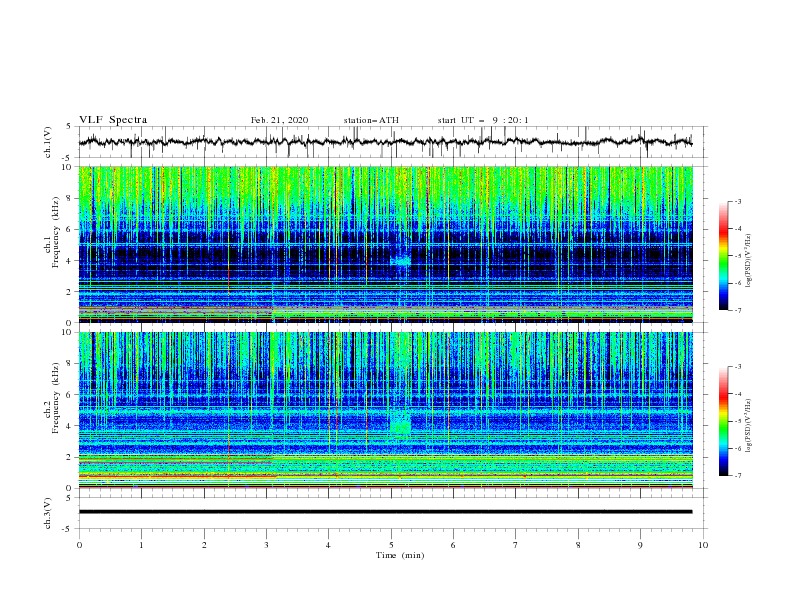The width and height of the screenshot is (792, 612).
Task: Click time axis tick label "3"
Action: click(x=266, y=545)
